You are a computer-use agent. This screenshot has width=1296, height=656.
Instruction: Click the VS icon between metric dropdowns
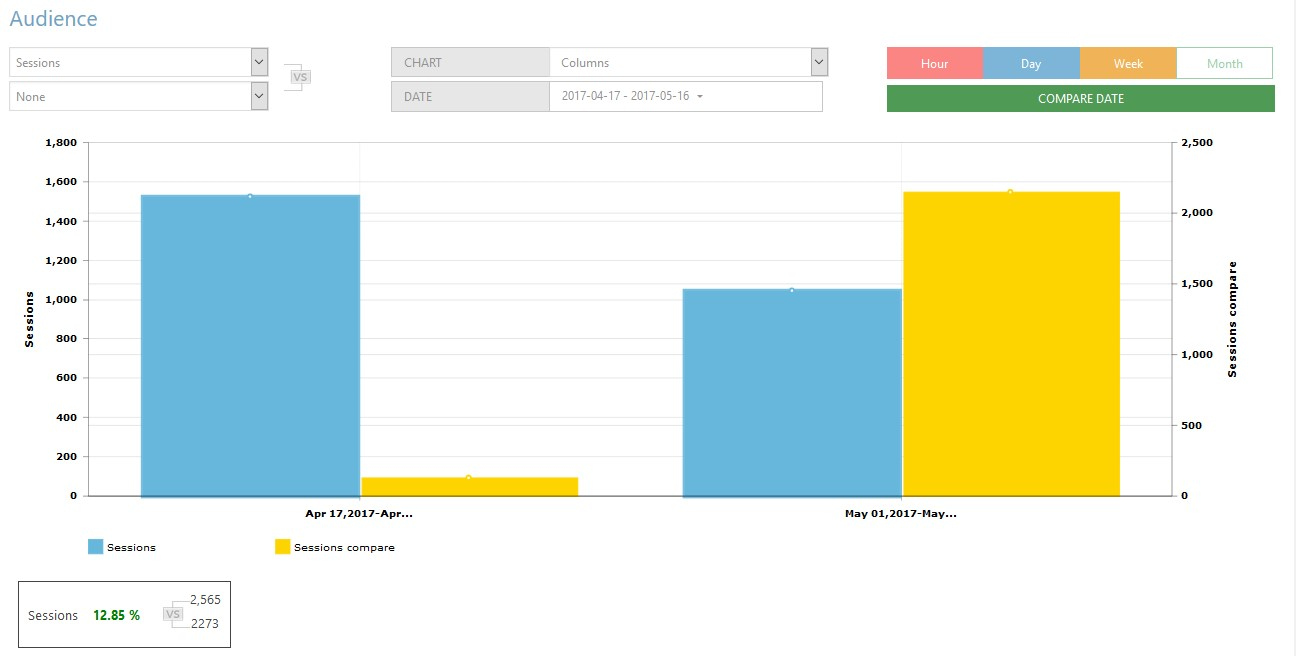point(299,77)
